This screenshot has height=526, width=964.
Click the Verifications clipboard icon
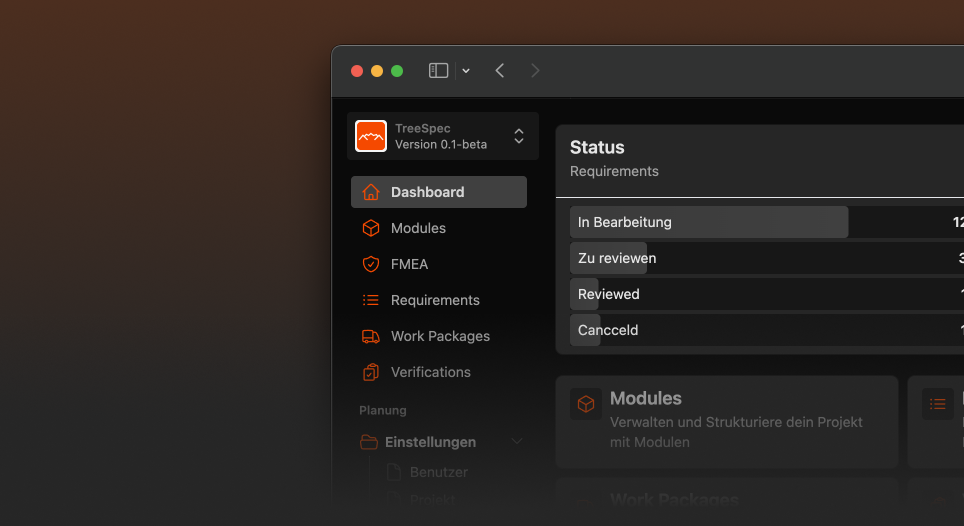click(x=371, y=372)
